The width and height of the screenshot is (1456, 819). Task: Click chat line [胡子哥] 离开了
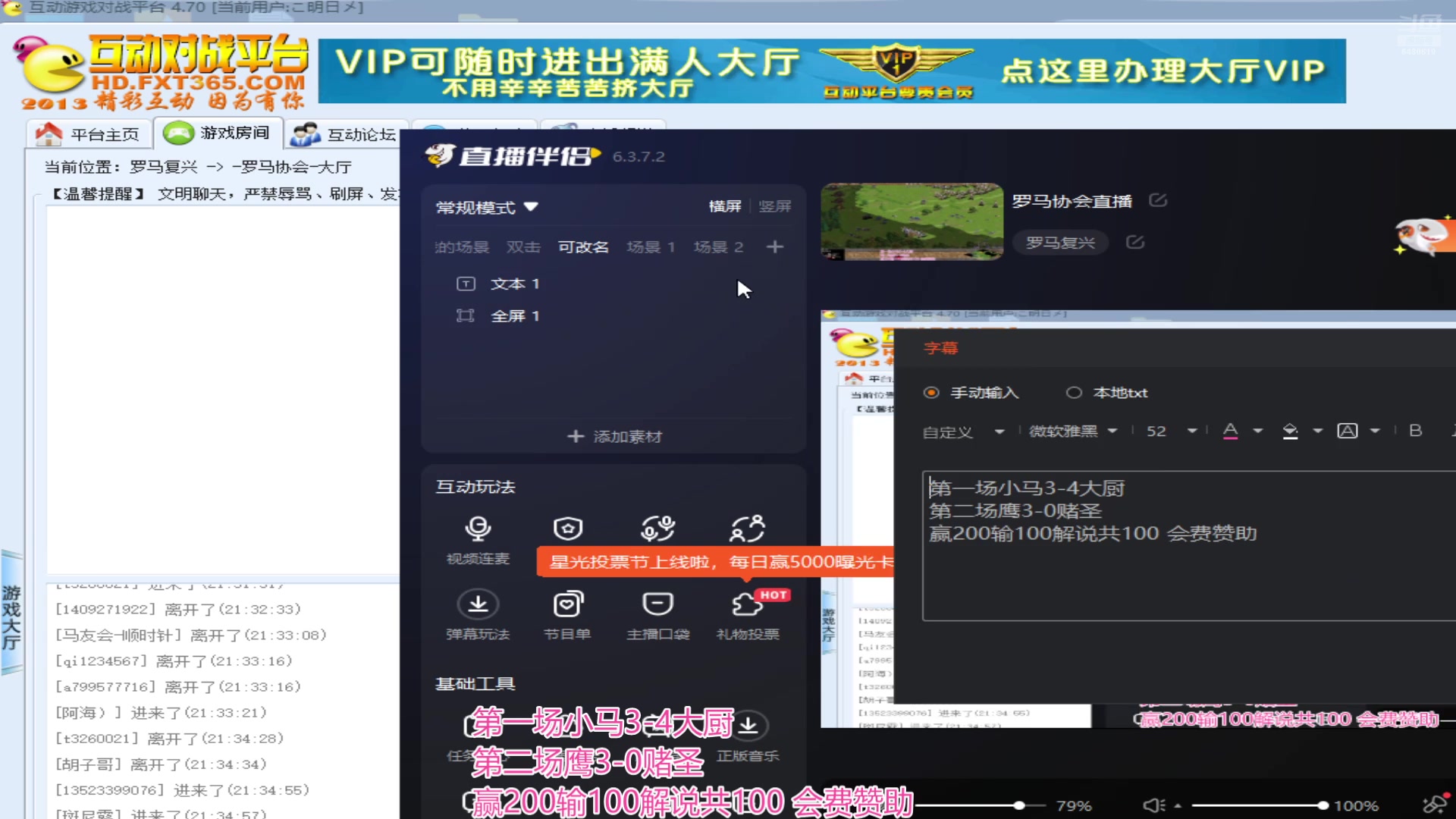[x=161, y=764]
